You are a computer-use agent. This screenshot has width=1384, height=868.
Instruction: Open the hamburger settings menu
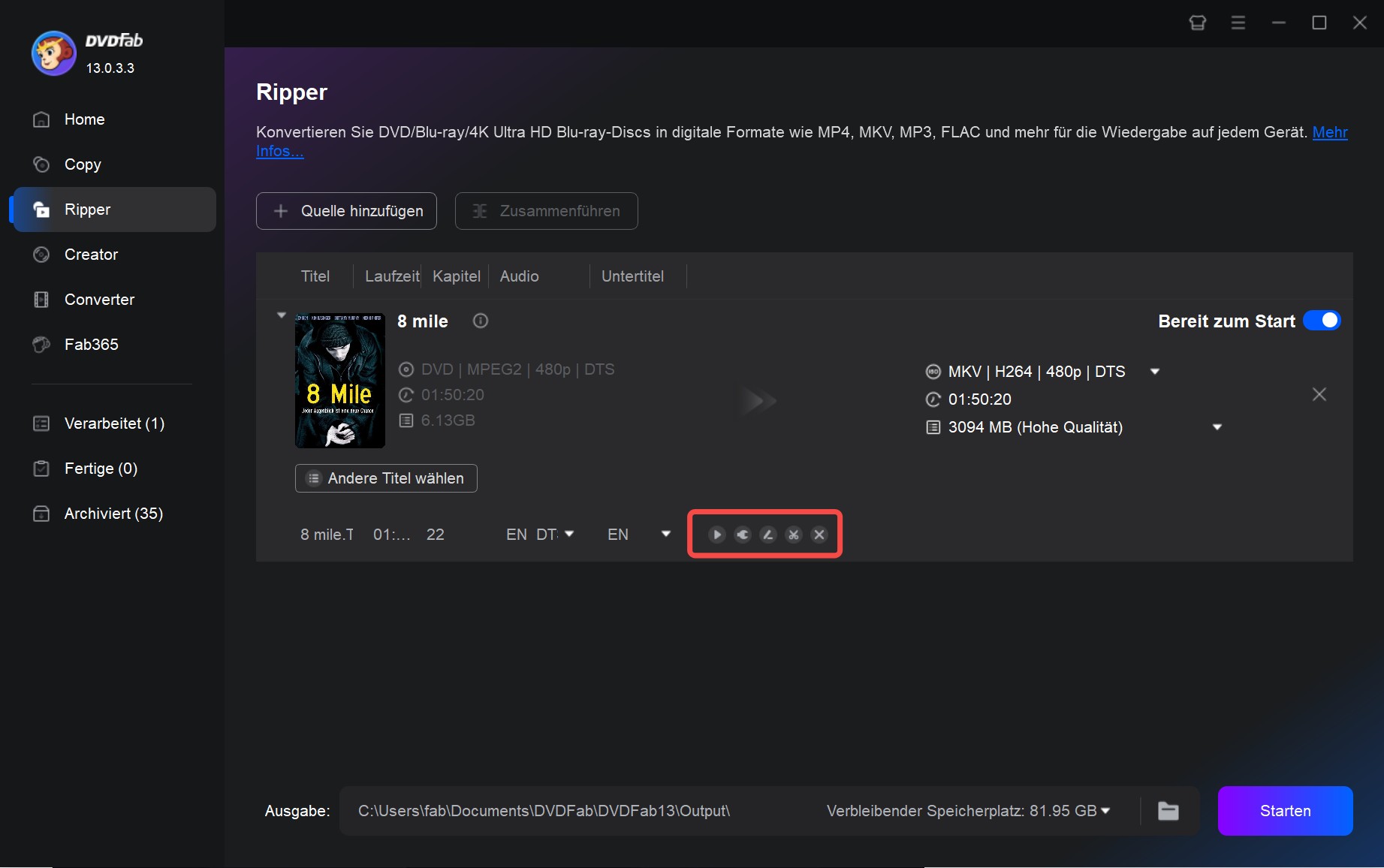pos(1238,23)
